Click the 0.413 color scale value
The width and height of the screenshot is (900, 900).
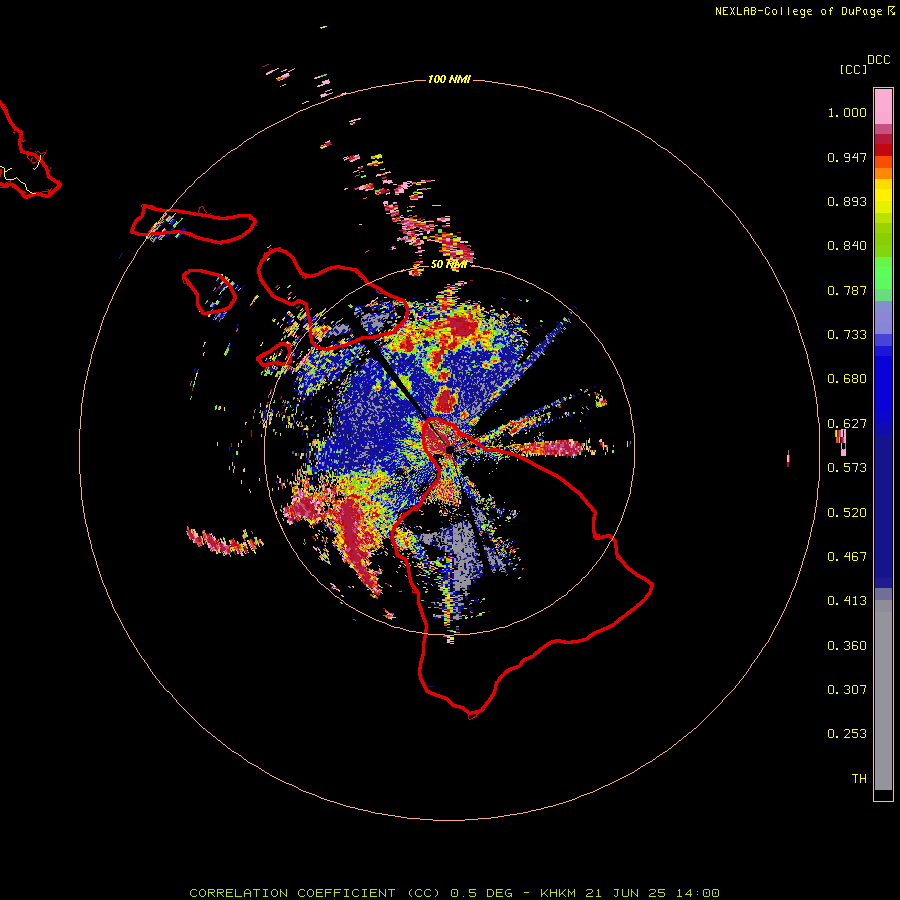tap(847, 601)
